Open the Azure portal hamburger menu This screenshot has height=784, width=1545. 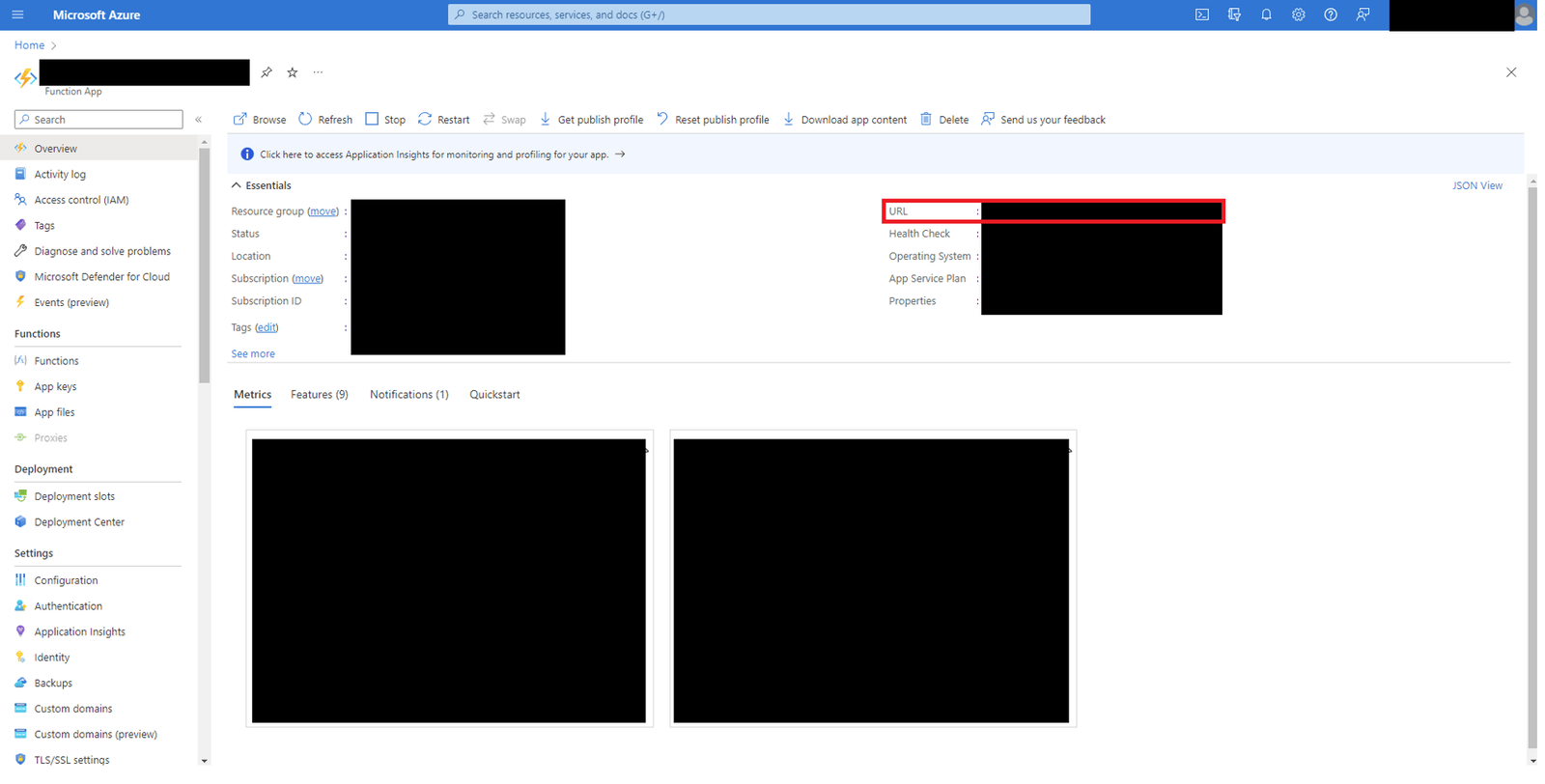(x=17, y=14)
